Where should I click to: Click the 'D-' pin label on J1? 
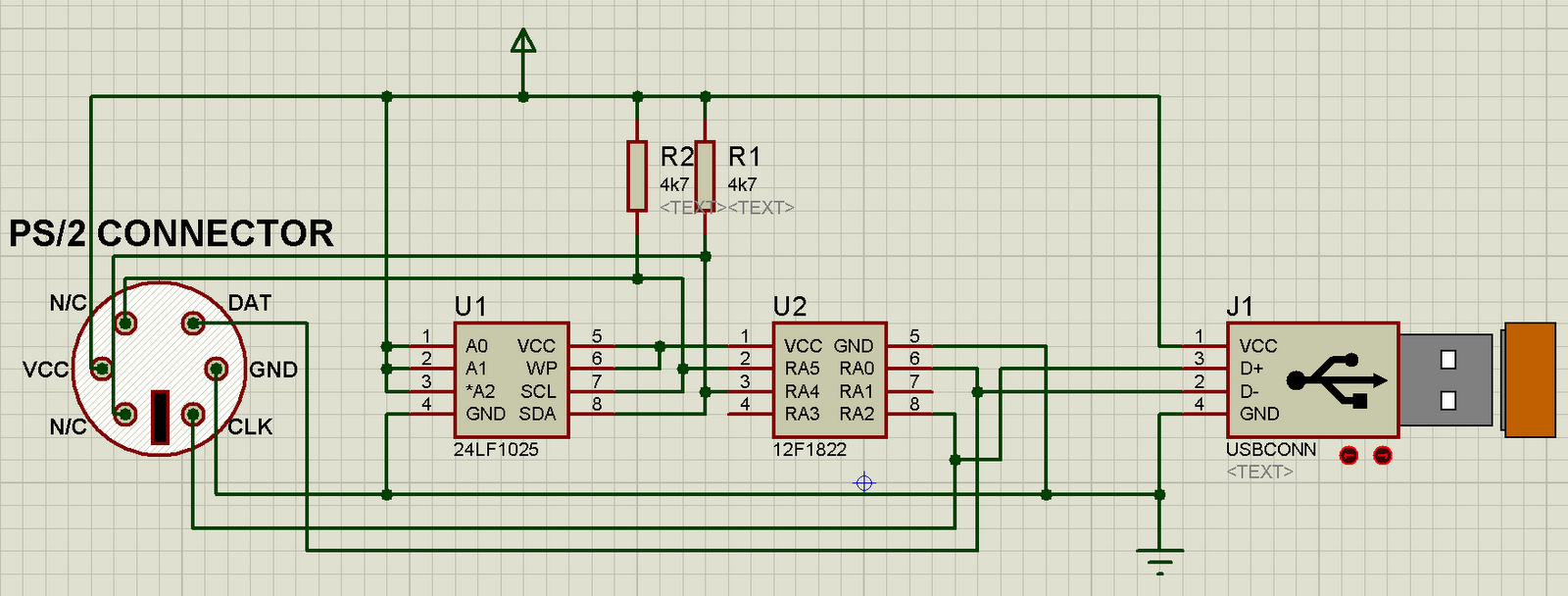click(x=1249, y=391)
